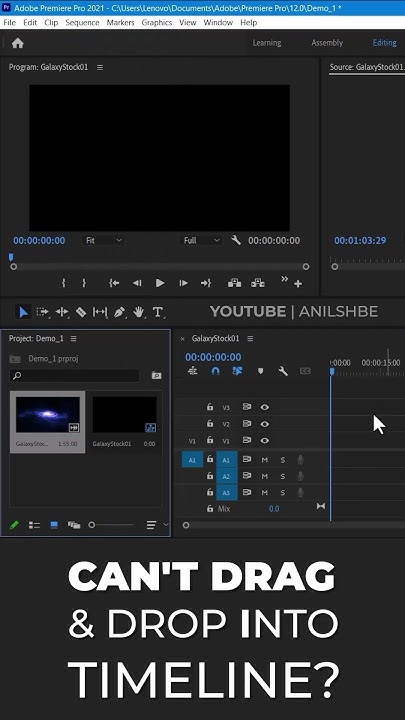This screenshot has width=405, height=720.
Task: Mute the A1 audio track
Action: (264, 460)
